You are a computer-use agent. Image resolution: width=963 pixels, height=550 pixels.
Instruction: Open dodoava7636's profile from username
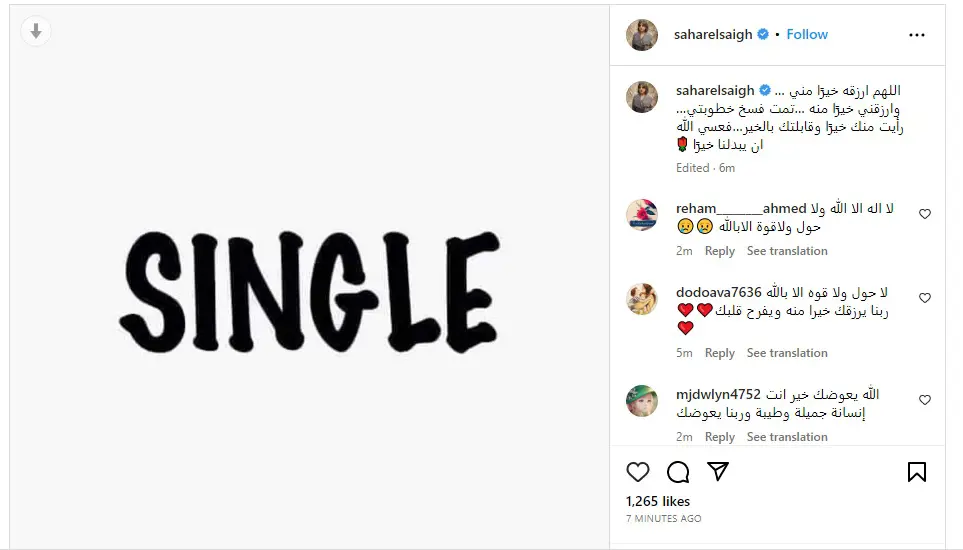tap(719, 292)
